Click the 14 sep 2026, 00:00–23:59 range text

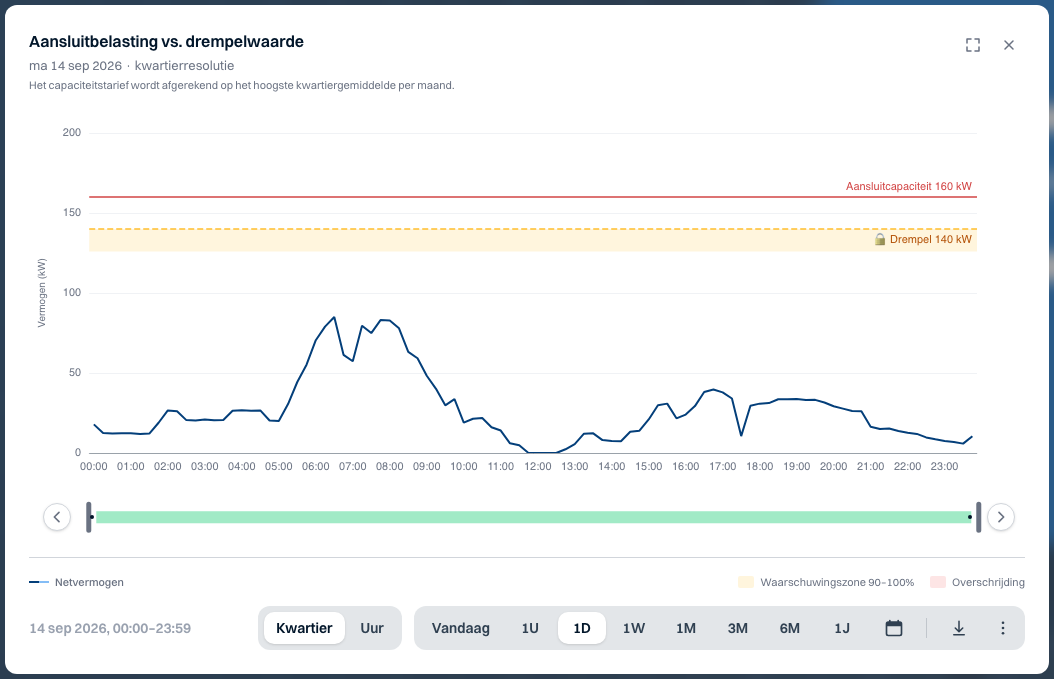(x=110, y=628)
